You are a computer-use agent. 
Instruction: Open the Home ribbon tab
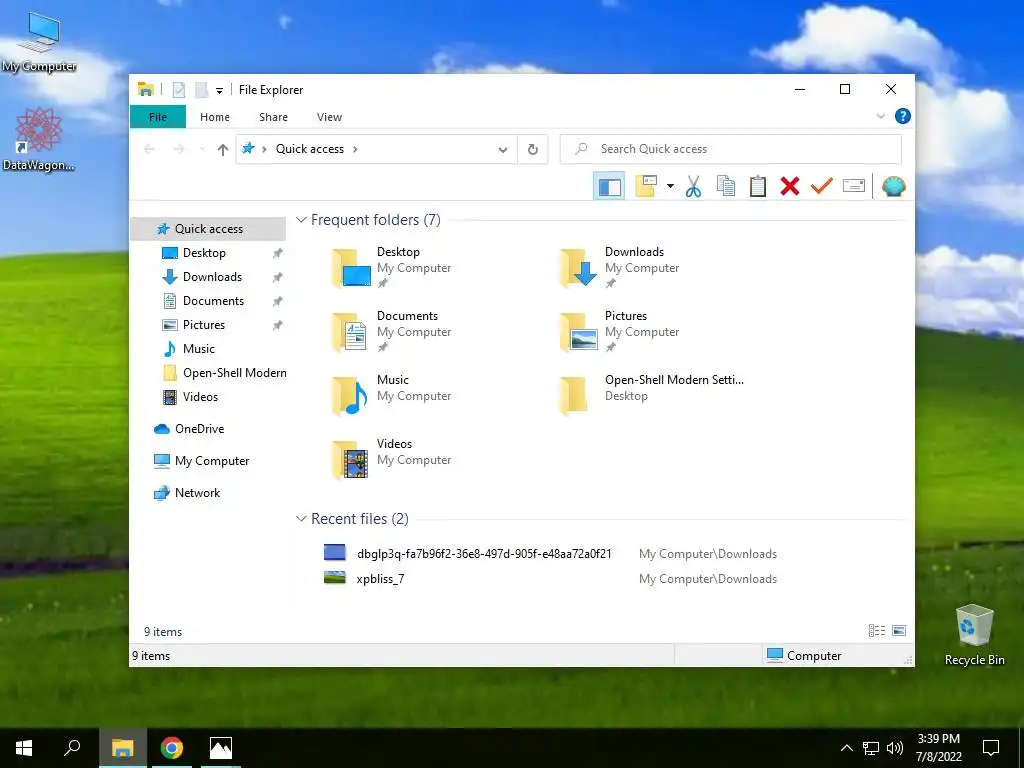pyautogui.click(x=215, y=117)
